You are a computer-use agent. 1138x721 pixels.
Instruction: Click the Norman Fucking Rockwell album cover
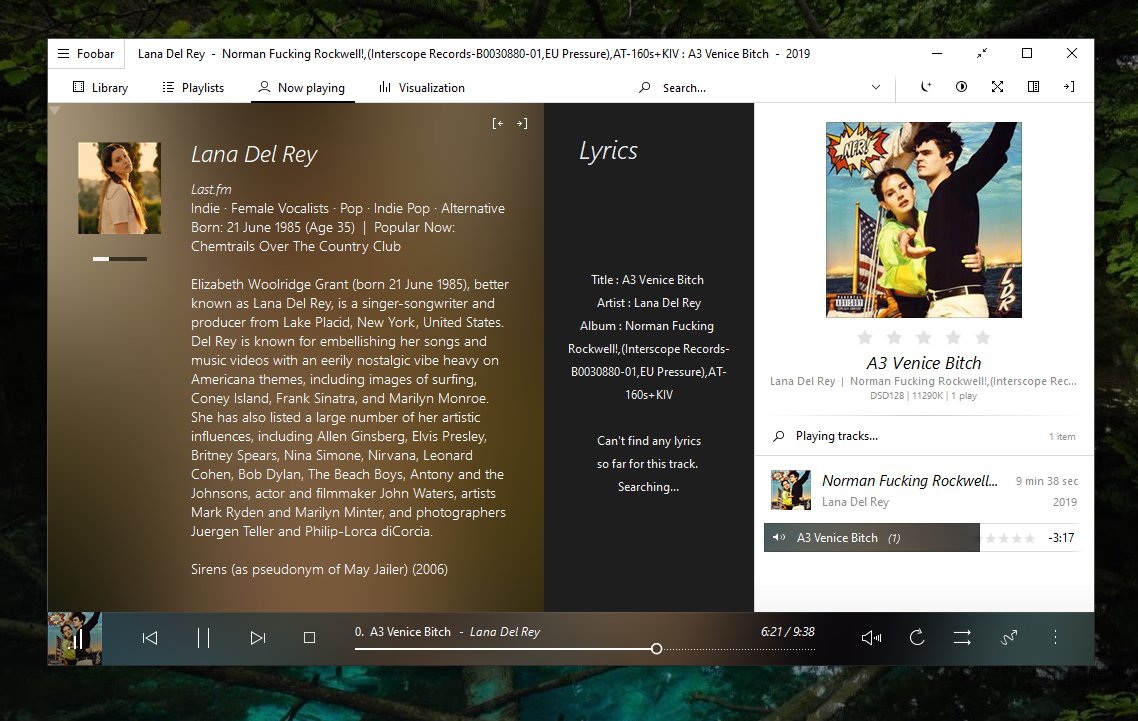(924, 220)
